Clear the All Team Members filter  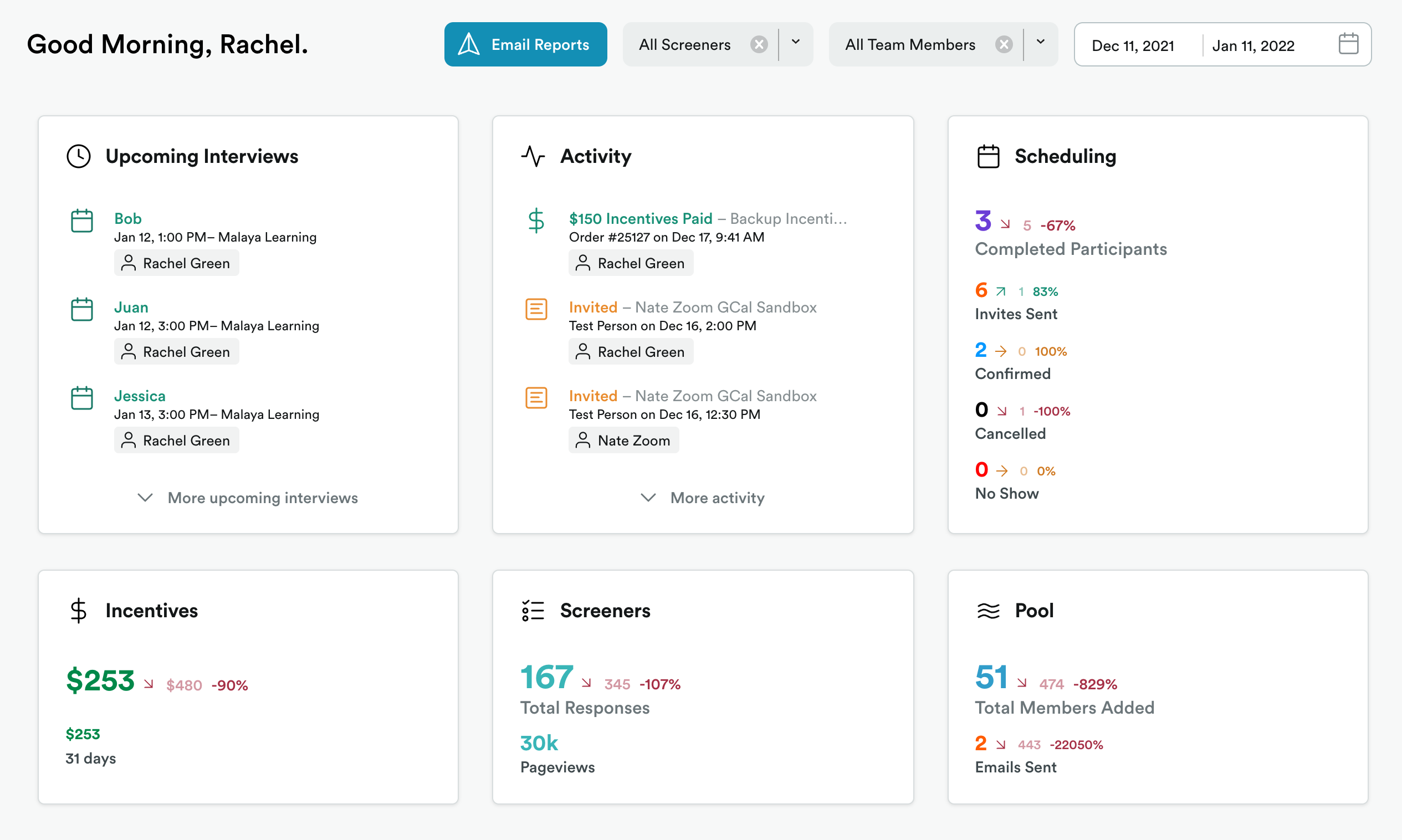[1003, 44]
